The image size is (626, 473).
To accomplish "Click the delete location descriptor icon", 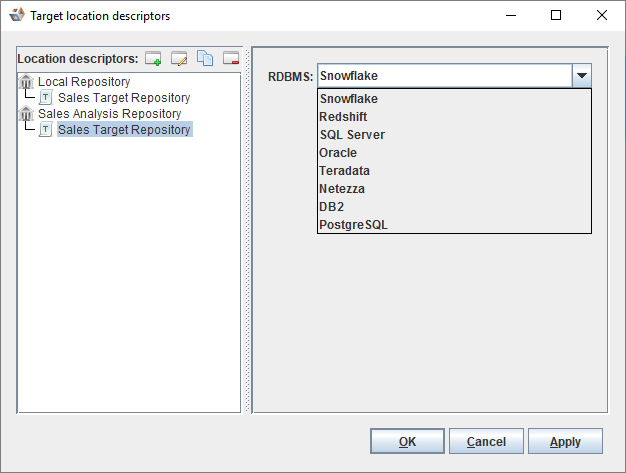I will [231, 58].
